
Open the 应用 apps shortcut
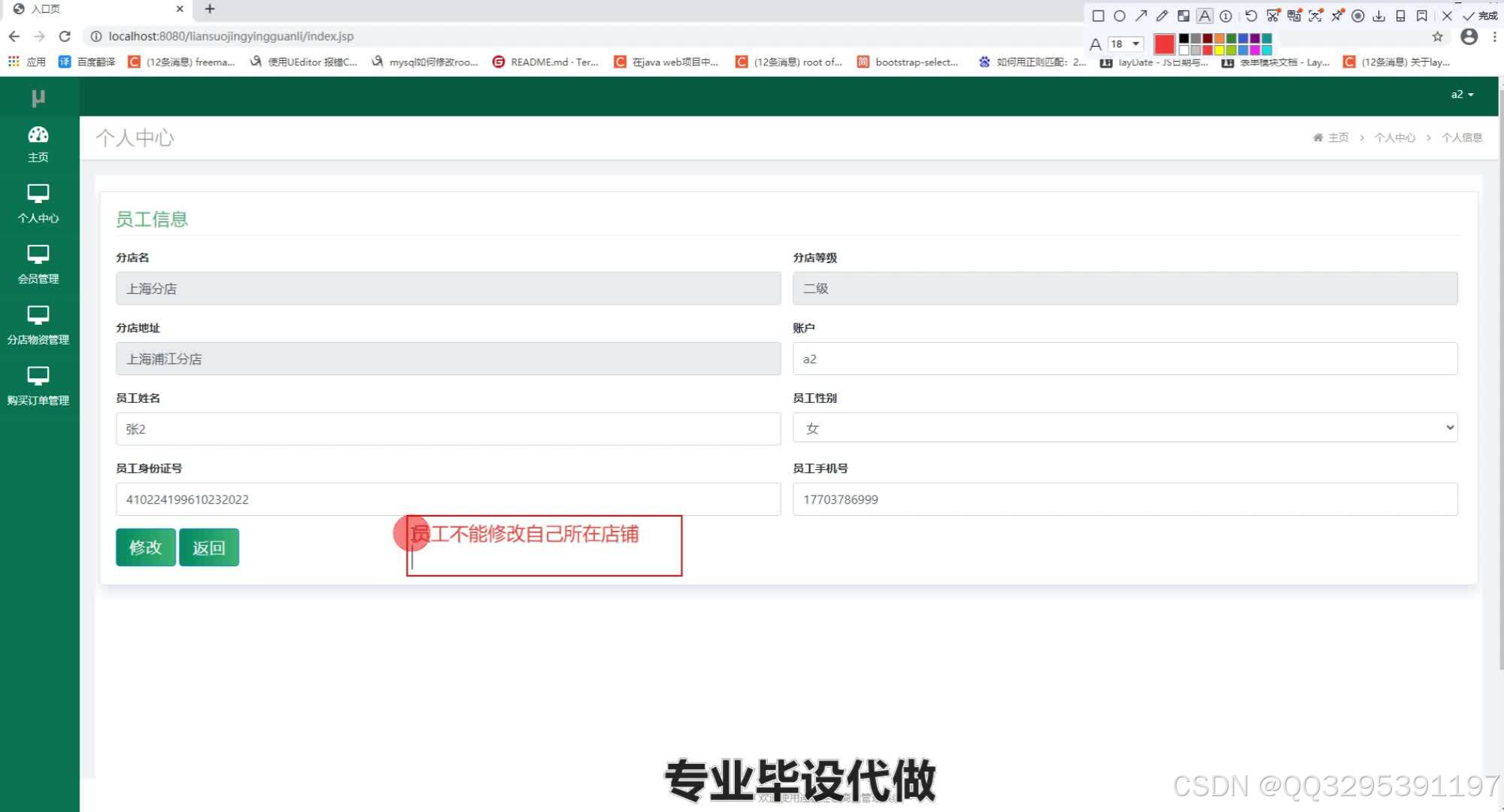pyautogui.click(x=27, y=62)
